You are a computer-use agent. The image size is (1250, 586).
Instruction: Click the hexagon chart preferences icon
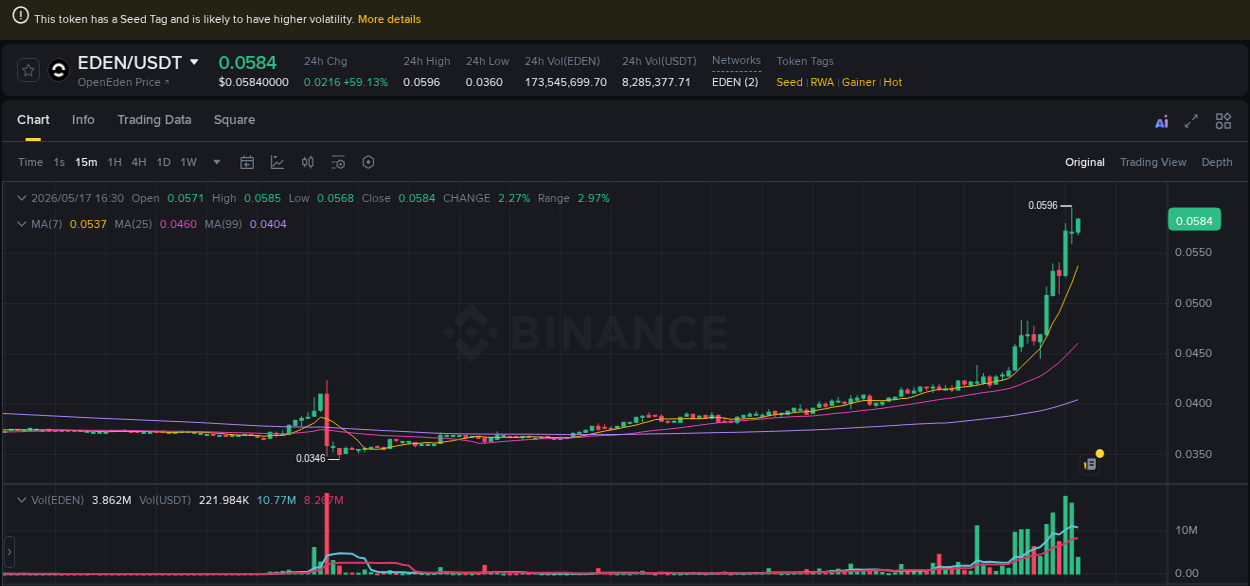(x=368, y=162)
